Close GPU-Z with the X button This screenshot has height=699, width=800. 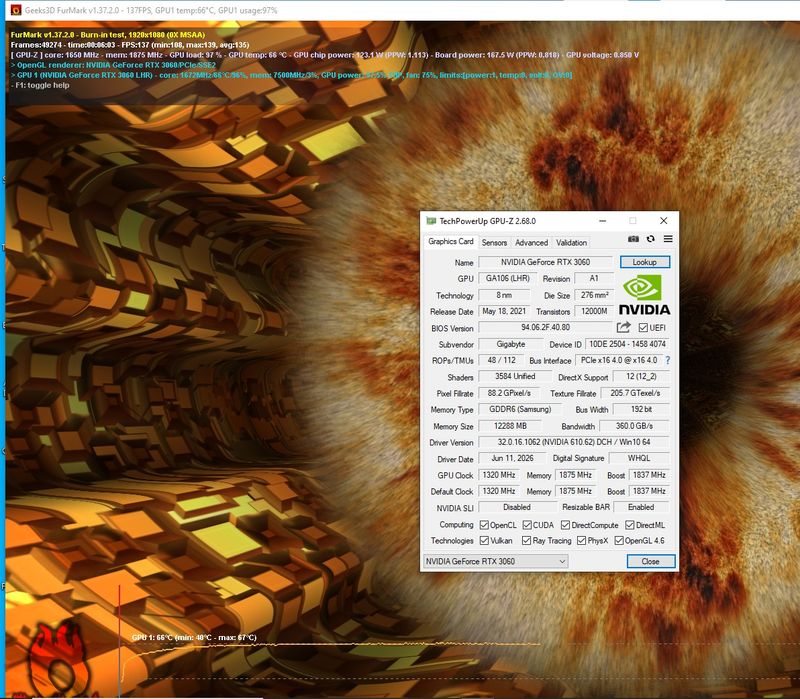click(663, 221)
